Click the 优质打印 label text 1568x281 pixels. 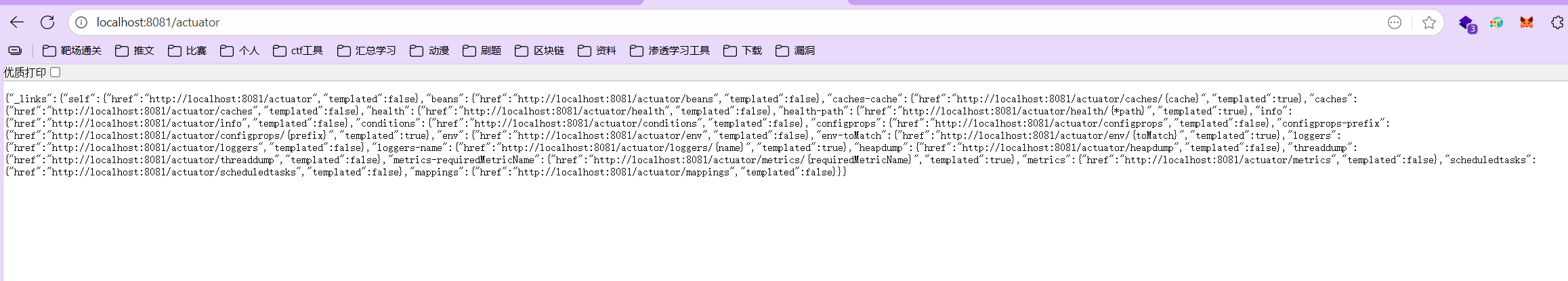pos(25,72)
